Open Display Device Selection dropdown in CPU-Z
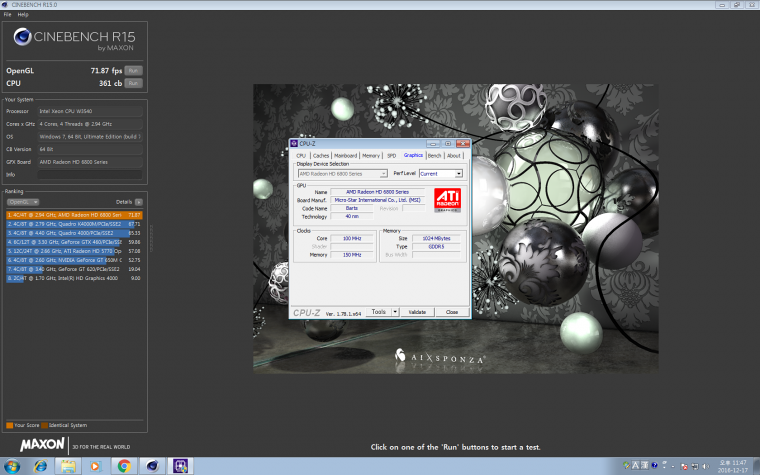This screenshot has height=475, width=760. 343,174
